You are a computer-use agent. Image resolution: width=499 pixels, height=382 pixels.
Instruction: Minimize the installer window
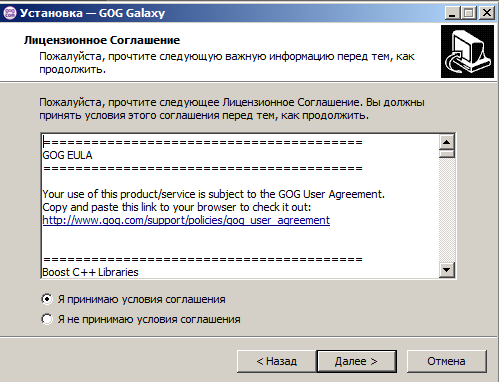point(453,13)
